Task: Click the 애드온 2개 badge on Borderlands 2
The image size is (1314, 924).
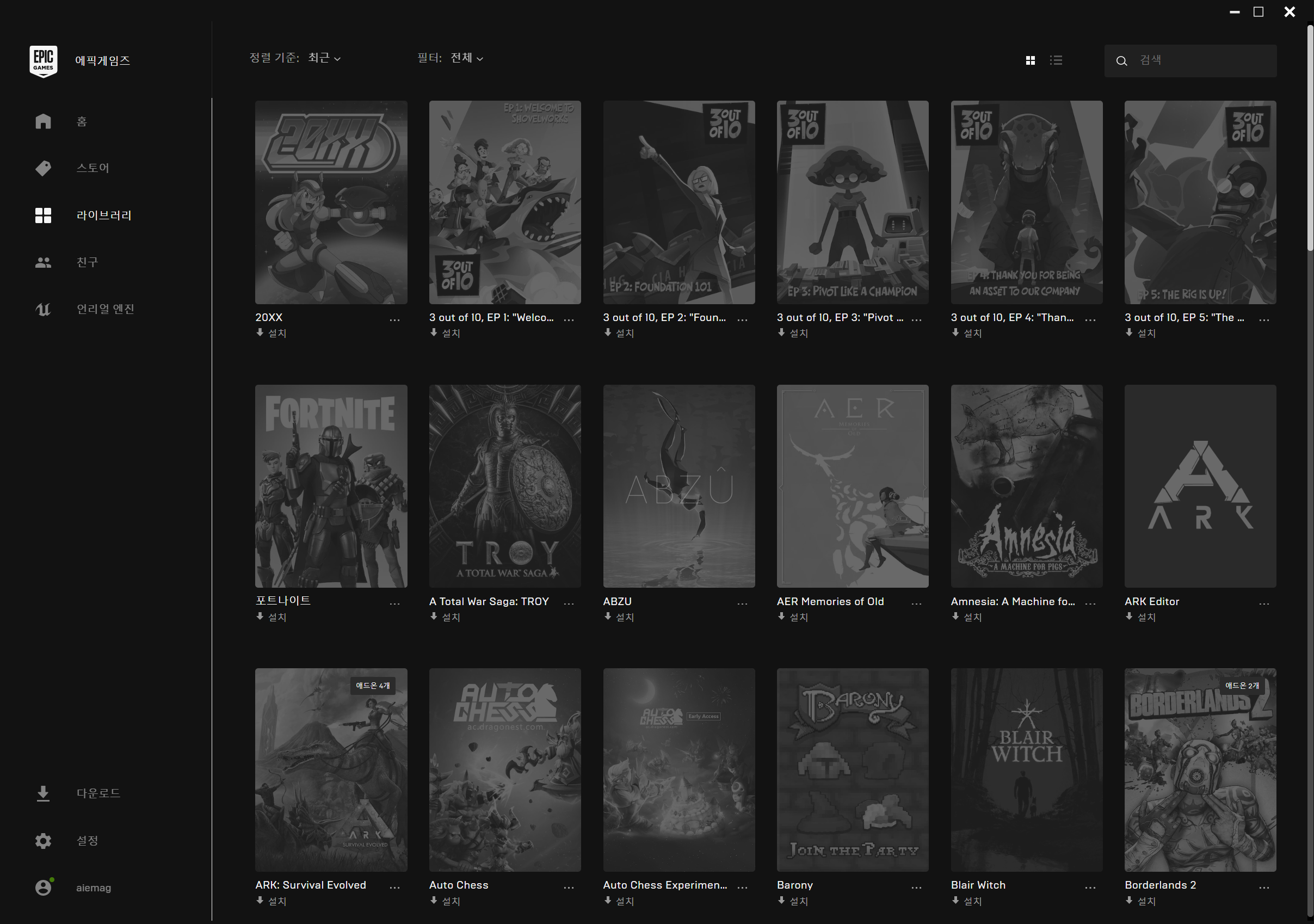Action: coord(1242,686)
